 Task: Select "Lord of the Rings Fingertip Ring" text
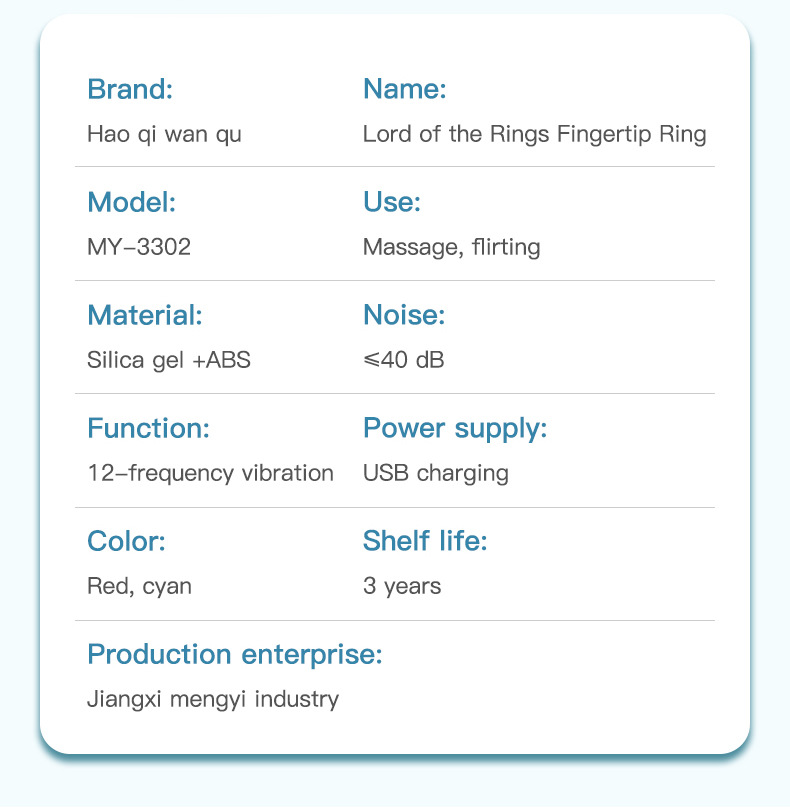(534, 134)
